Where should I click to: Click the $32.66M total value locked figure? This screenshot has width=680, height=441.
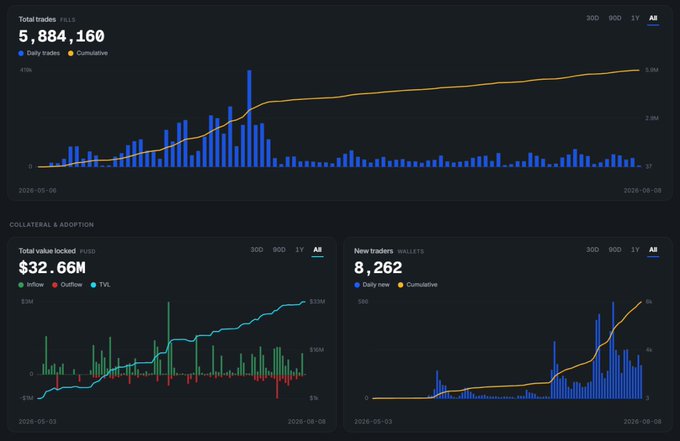click(x=52, y=268)
